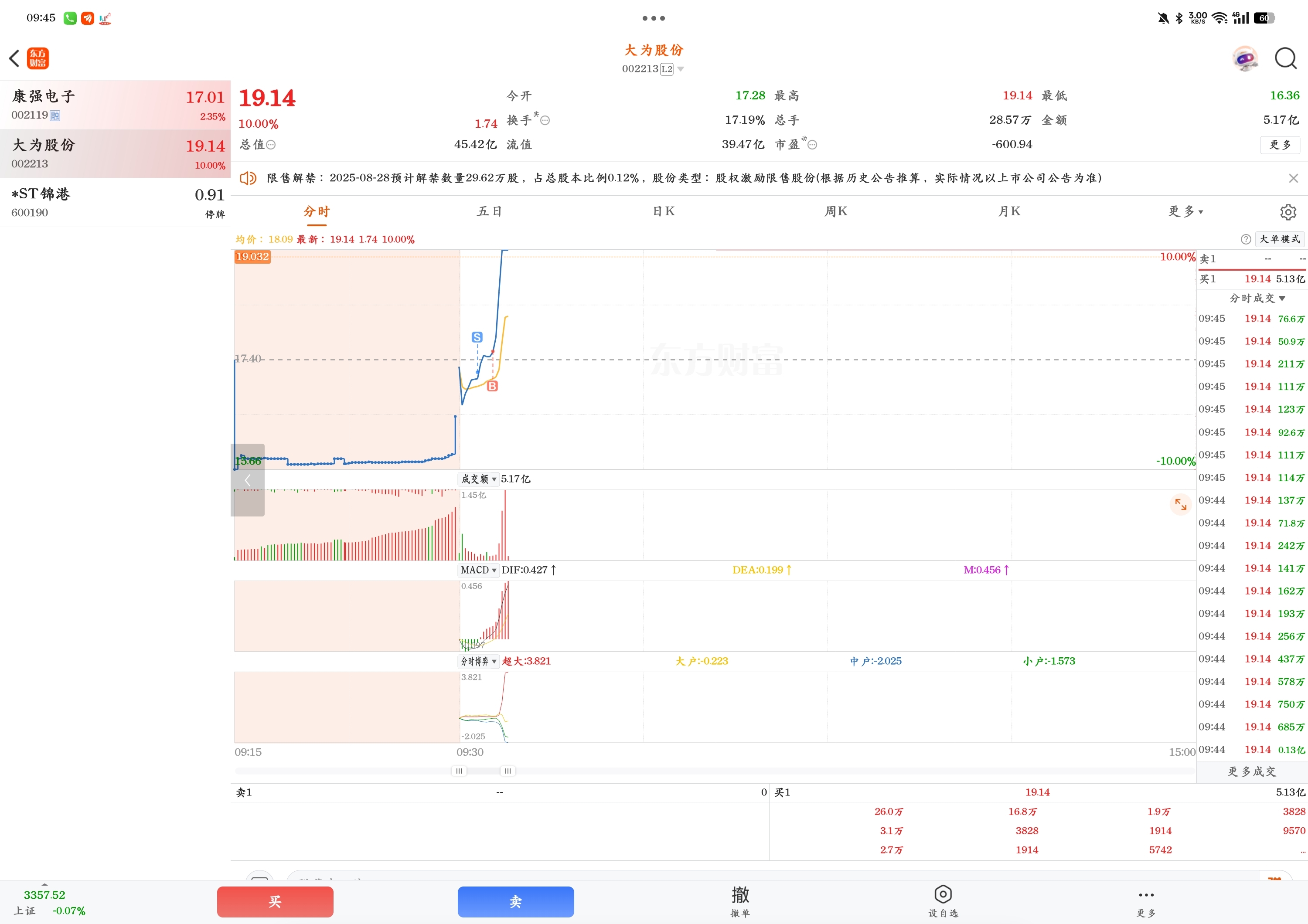The image size is (1308, 924).
Task: Open the phone call status bar icon
Action: coord(69,18)
